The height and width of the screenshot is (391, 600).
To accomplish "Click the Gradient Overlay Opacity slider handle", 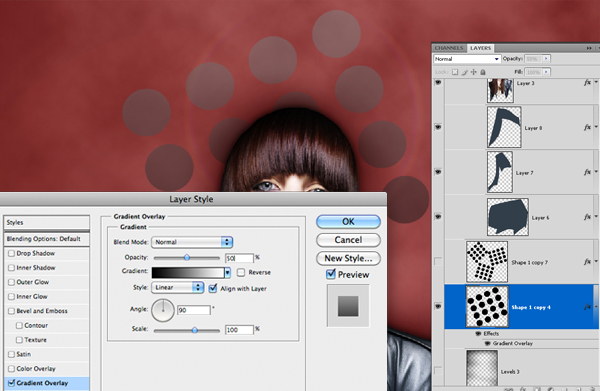I will click(187, 257).
